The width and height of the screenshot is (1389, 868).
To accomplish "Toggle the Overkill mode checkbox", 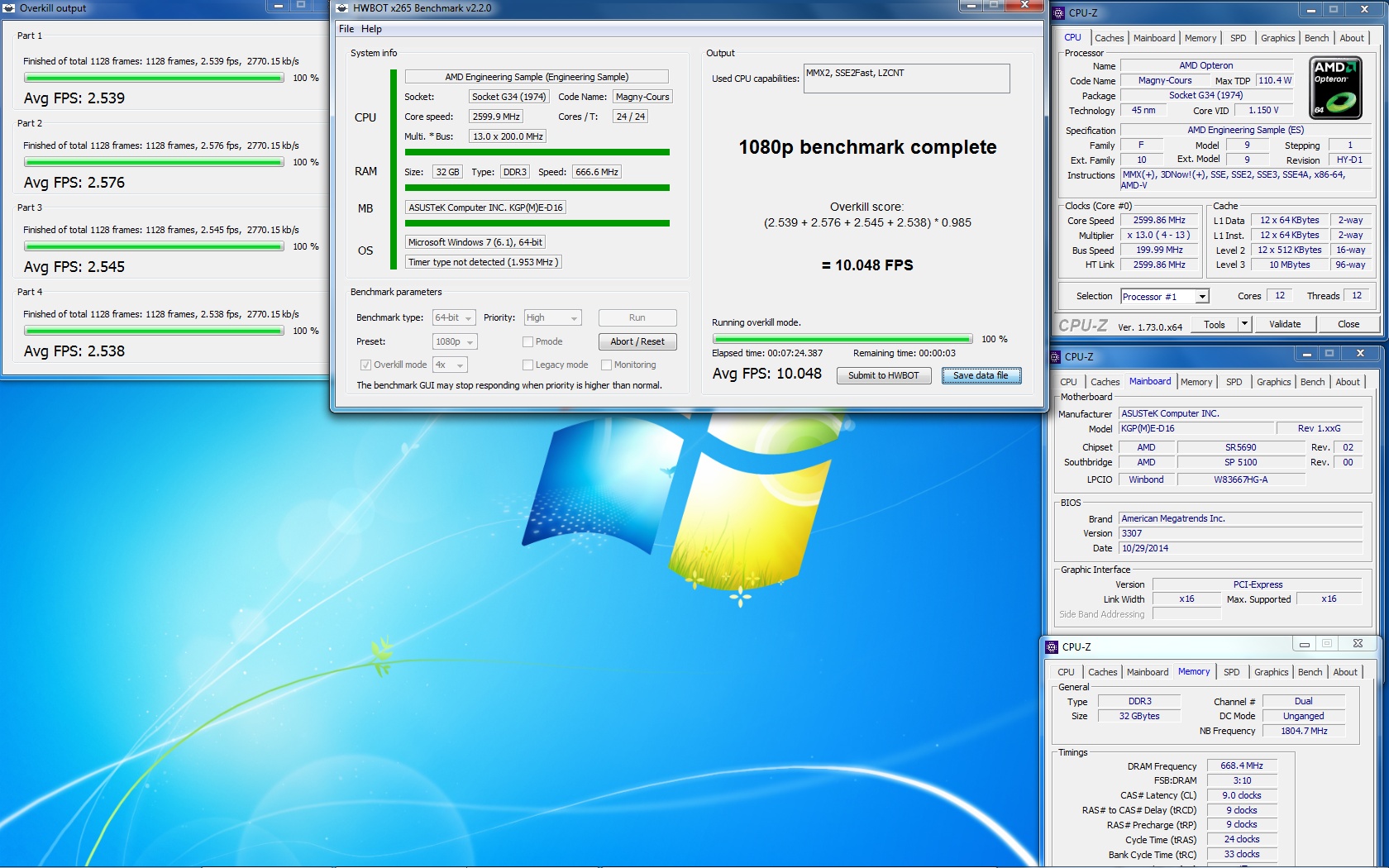I will (365, 365).
